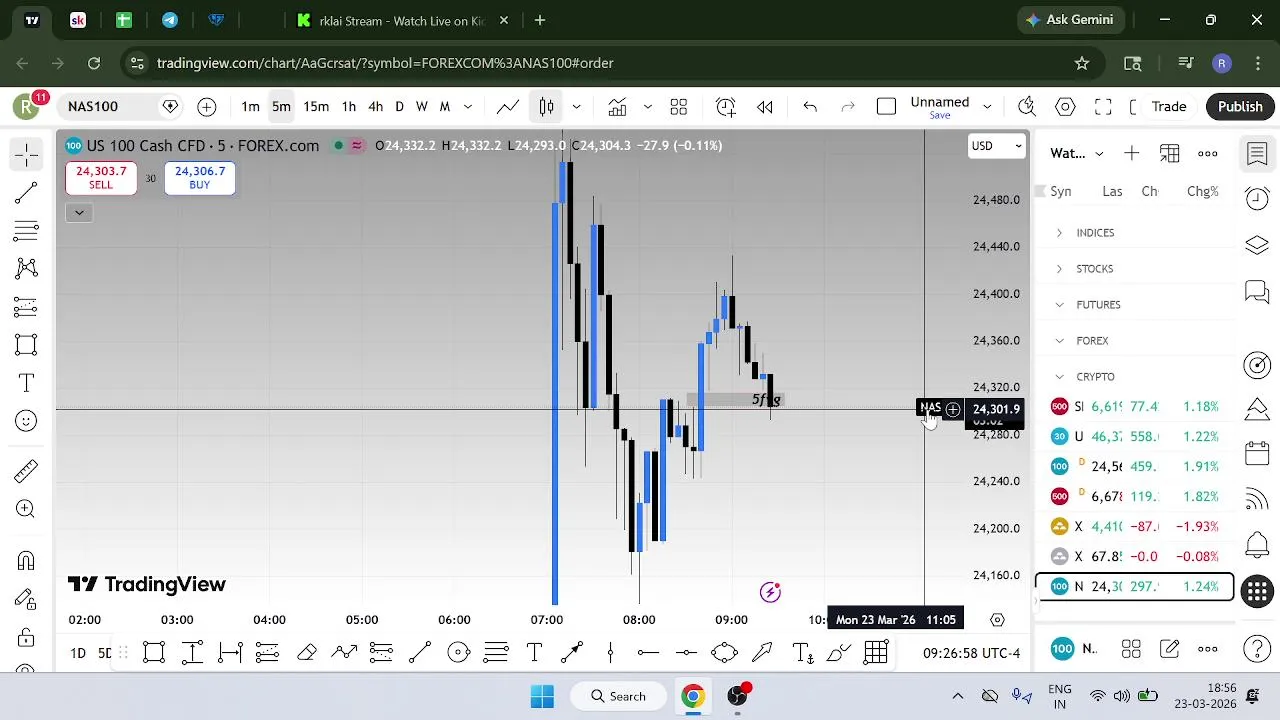Activate the zoom in tool

coord(27,509)
